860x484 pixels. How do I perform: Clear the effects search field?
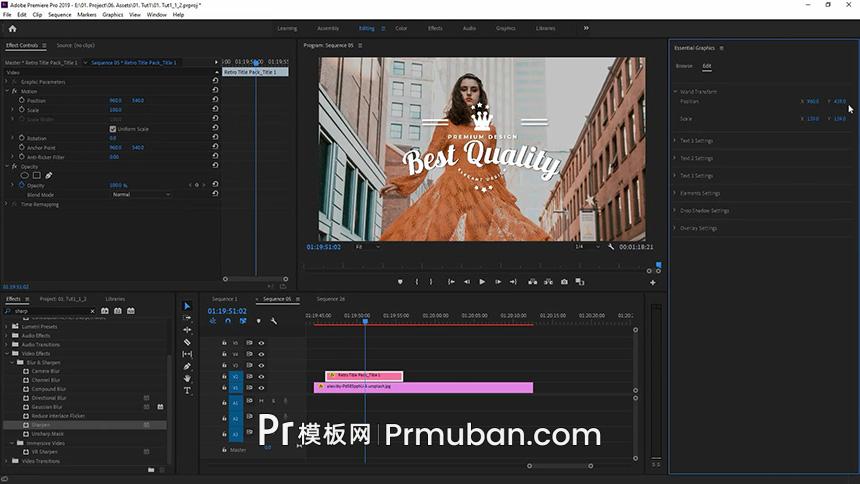pyautogui.click(x=92, y=311)
